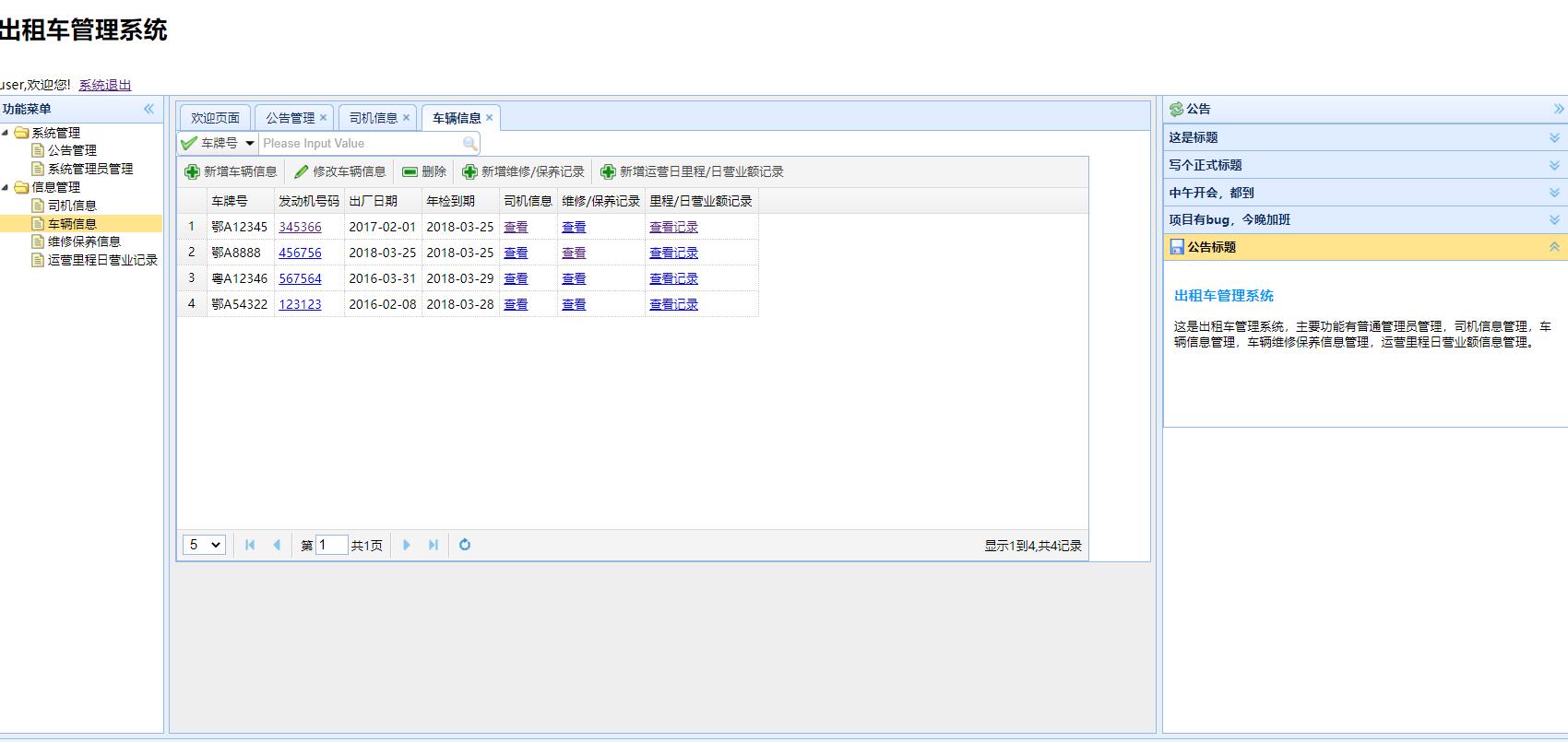Close the 司机信息 tab
1568x742 pixels.
(x=406, y=118)
